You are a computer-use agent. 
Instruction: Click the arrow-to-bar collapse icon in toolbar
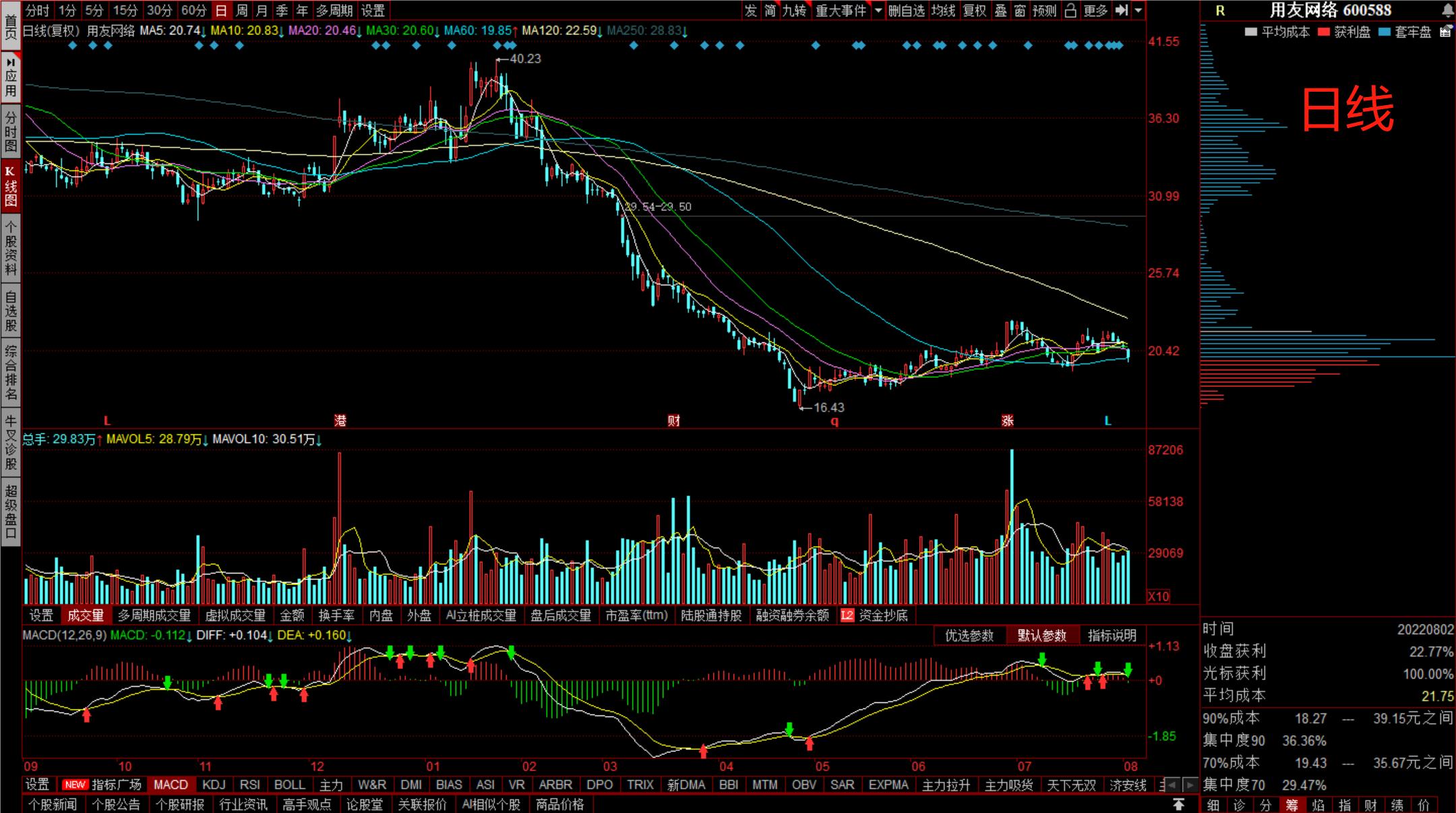click(1122, 11)
